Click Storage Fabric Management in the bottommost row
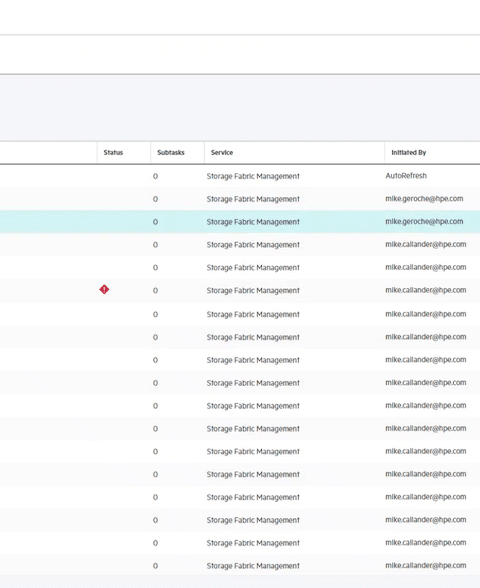480x588 pixels. pyautogui.click(x=253, y=566)
